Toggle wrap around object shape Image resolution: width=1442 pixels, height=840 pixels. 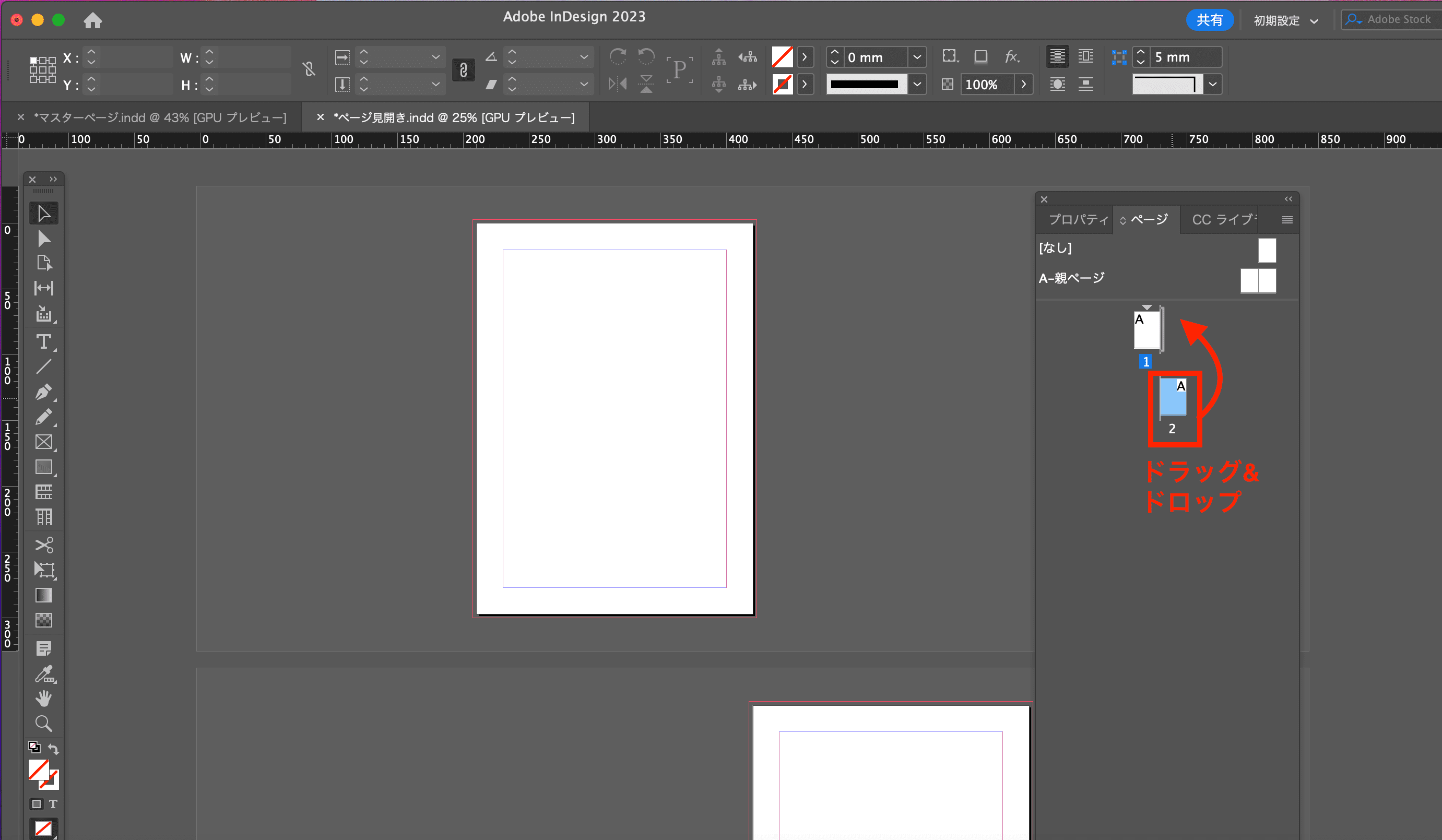click(1057, 84)
